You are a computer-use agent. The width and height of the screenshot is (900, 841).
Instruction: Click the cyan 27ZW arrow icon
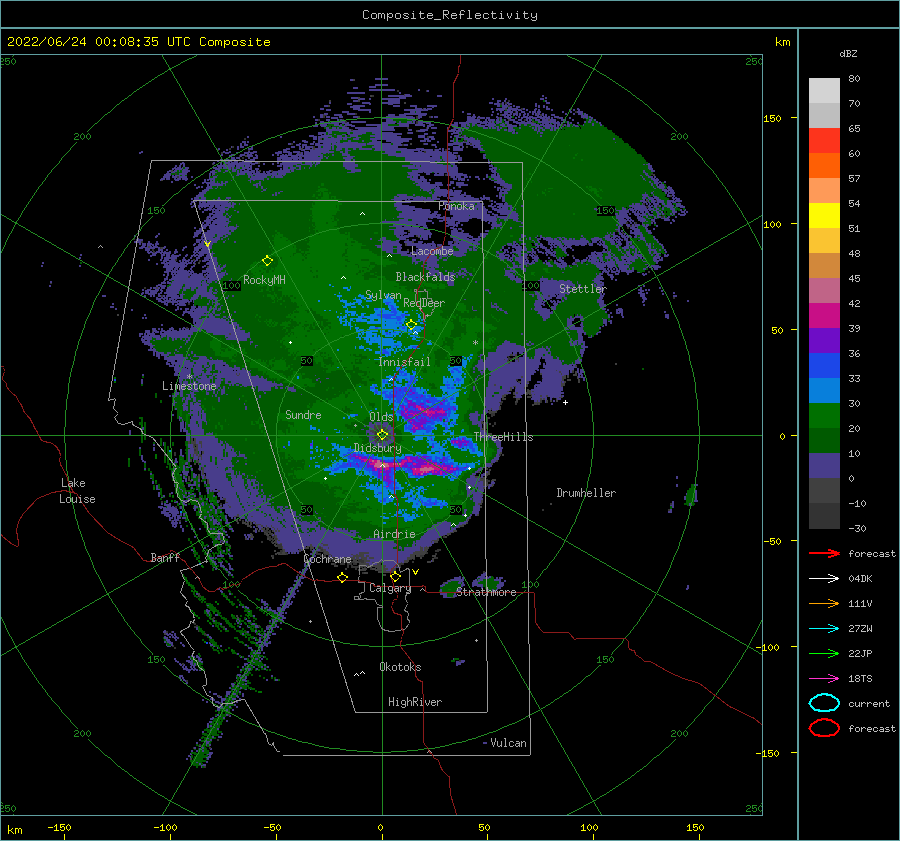824,629
